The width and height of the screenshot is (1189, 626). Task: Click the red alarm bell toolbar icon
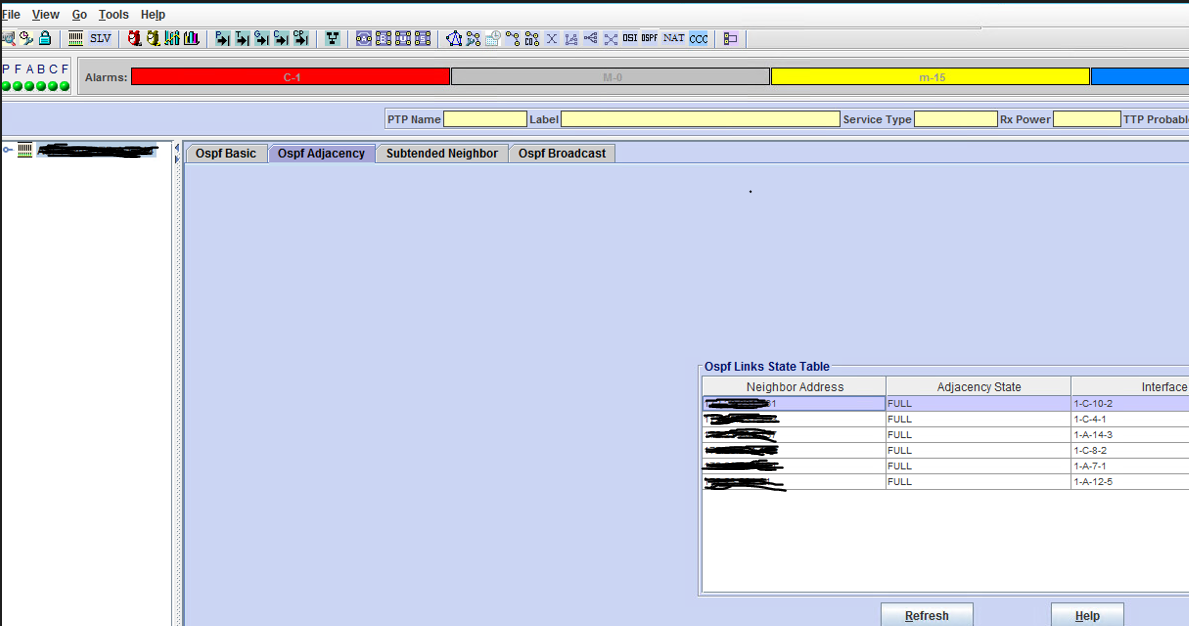pyautogui.click(x=134, y=38)
